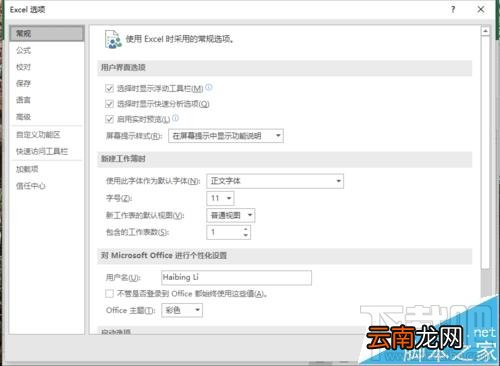
Task: Select the 常规 category in sidebar
Action: point(47,33)
